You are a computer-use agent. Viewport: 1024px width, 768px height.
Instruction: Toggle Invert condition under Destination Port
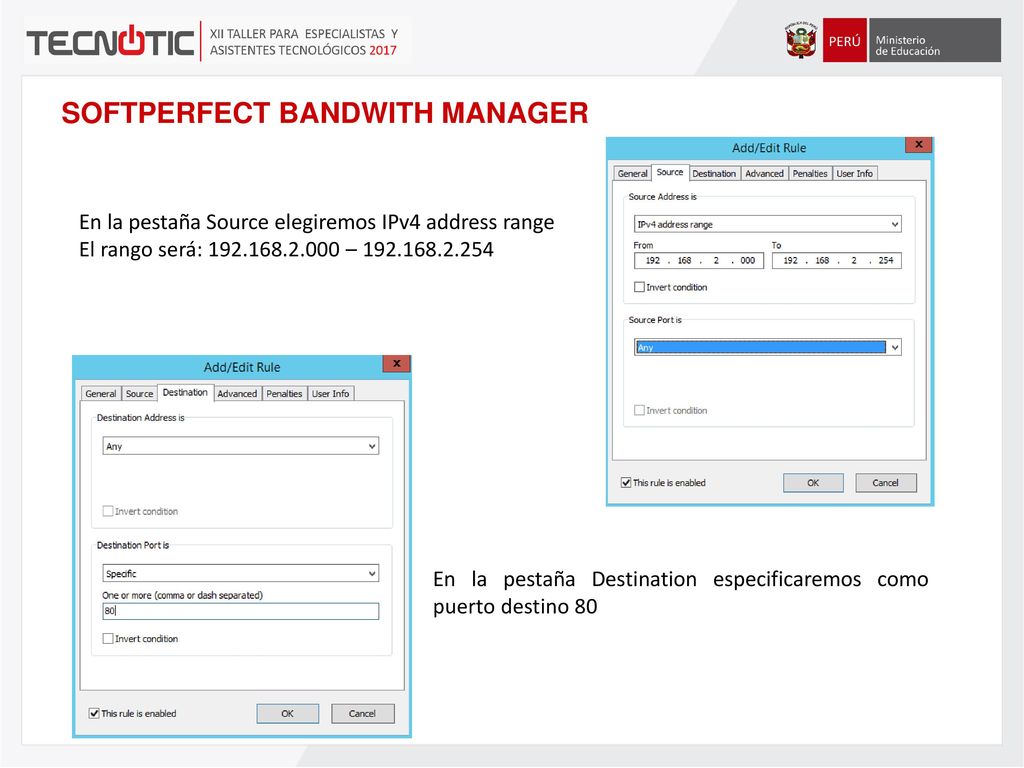108,639
